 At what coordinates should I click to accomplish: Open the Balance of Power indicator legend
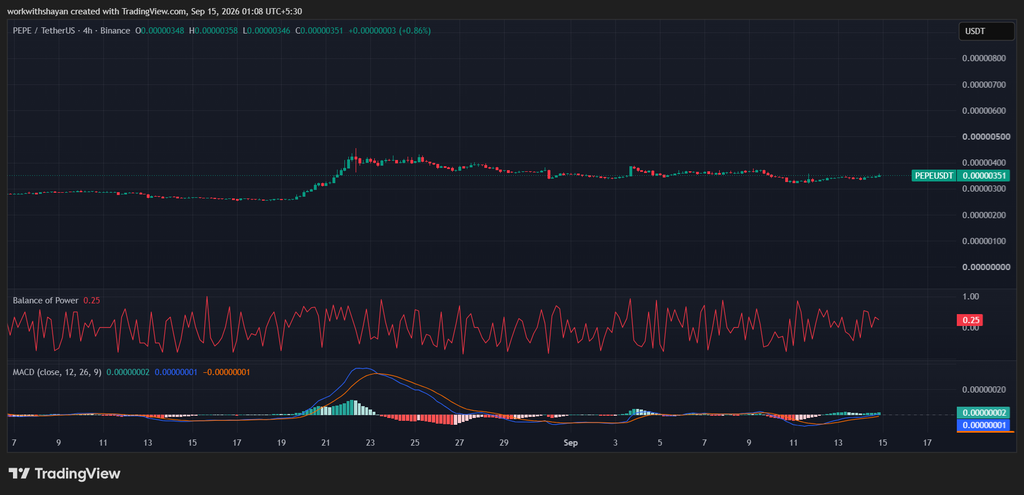46,300
